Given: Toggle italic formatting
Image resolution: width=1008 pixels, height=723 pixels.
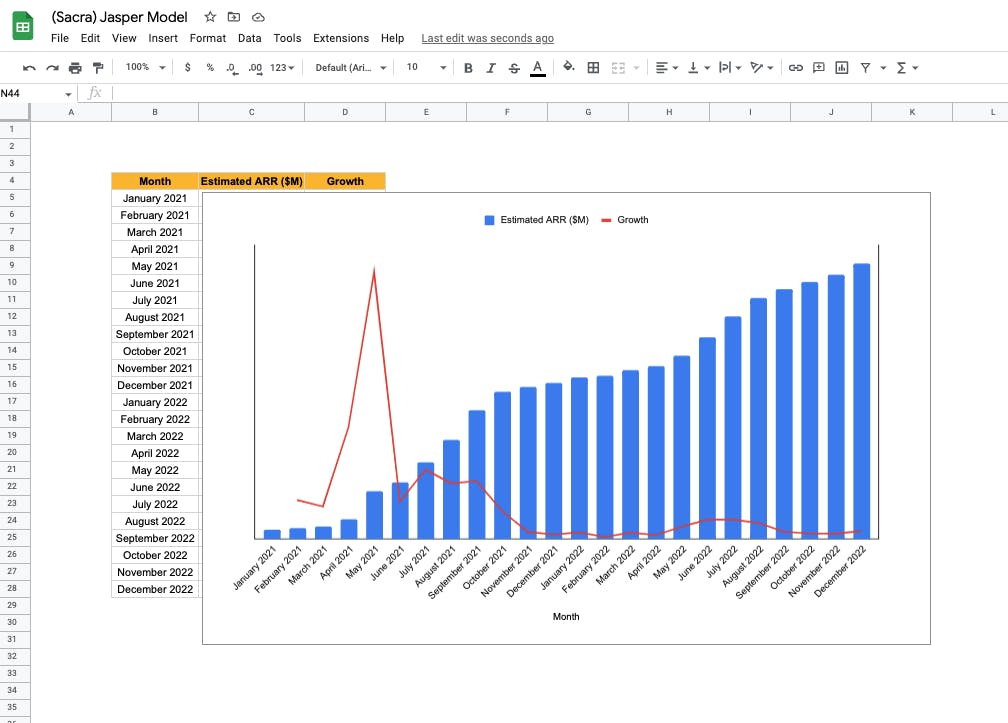Looking at the screenshot, I should click(x=491, y=67).
